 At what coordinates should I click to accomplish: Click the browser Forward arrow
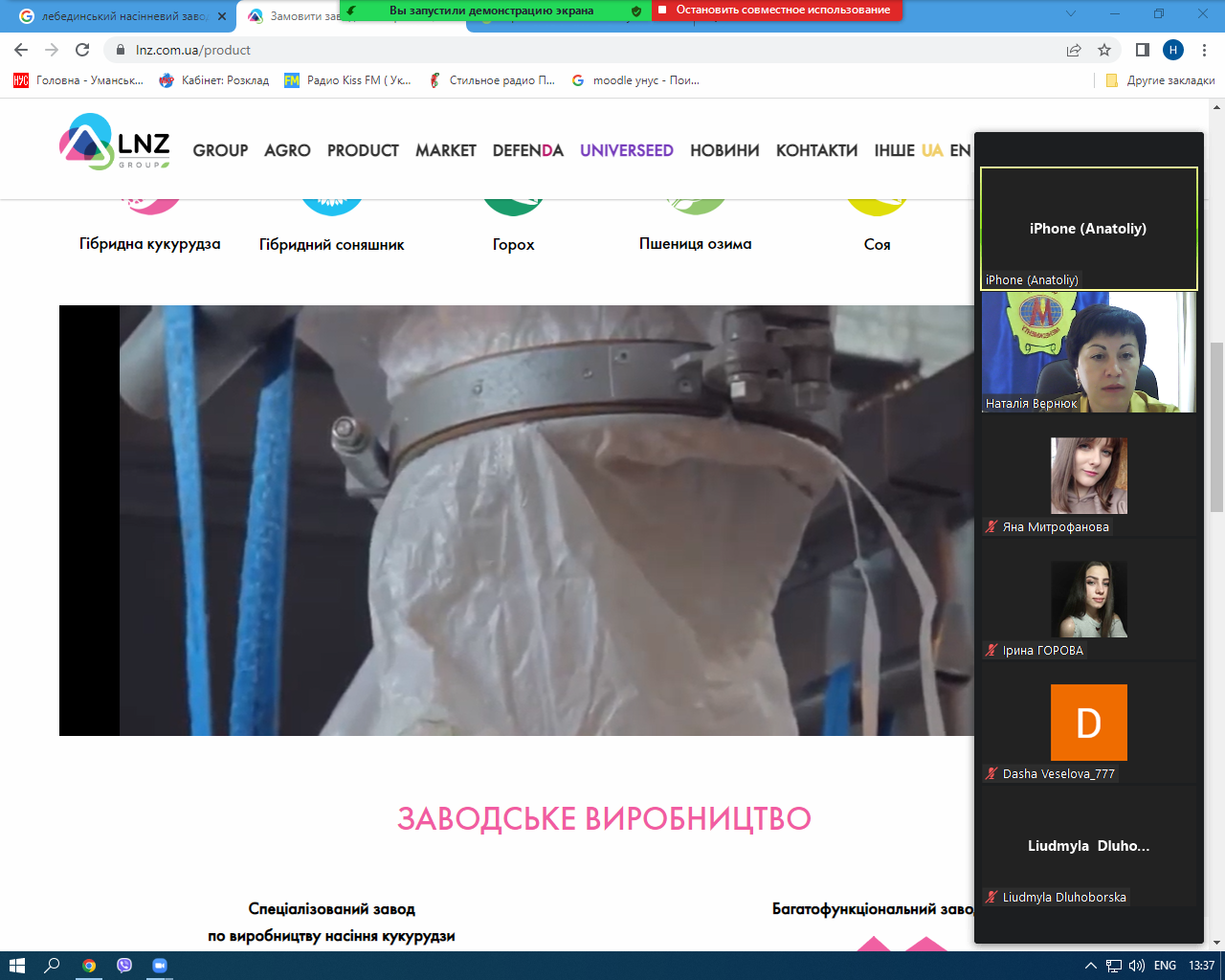pos(52,50)
